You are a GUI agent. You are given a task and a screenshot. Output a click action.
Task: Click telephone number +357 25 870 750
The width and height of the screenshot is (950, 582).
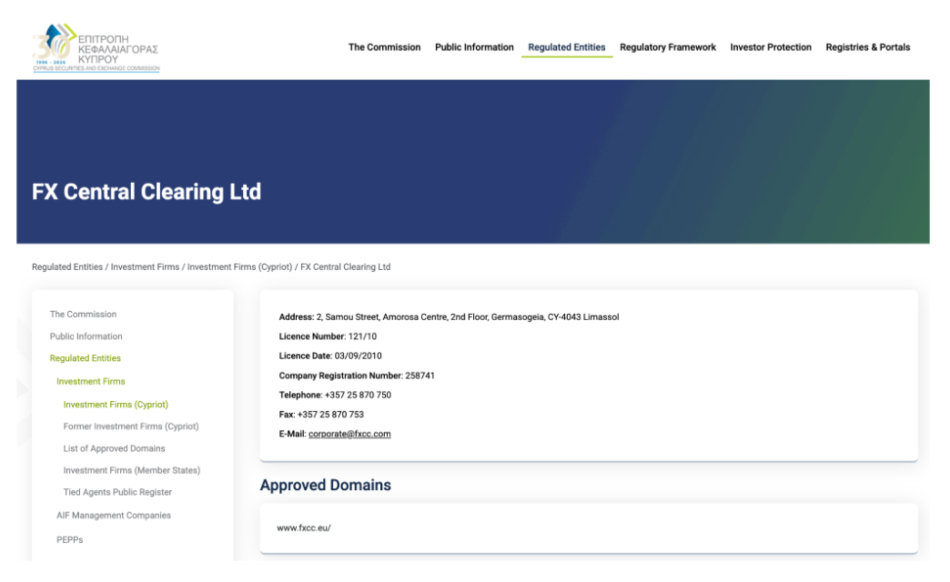(358, 395)
